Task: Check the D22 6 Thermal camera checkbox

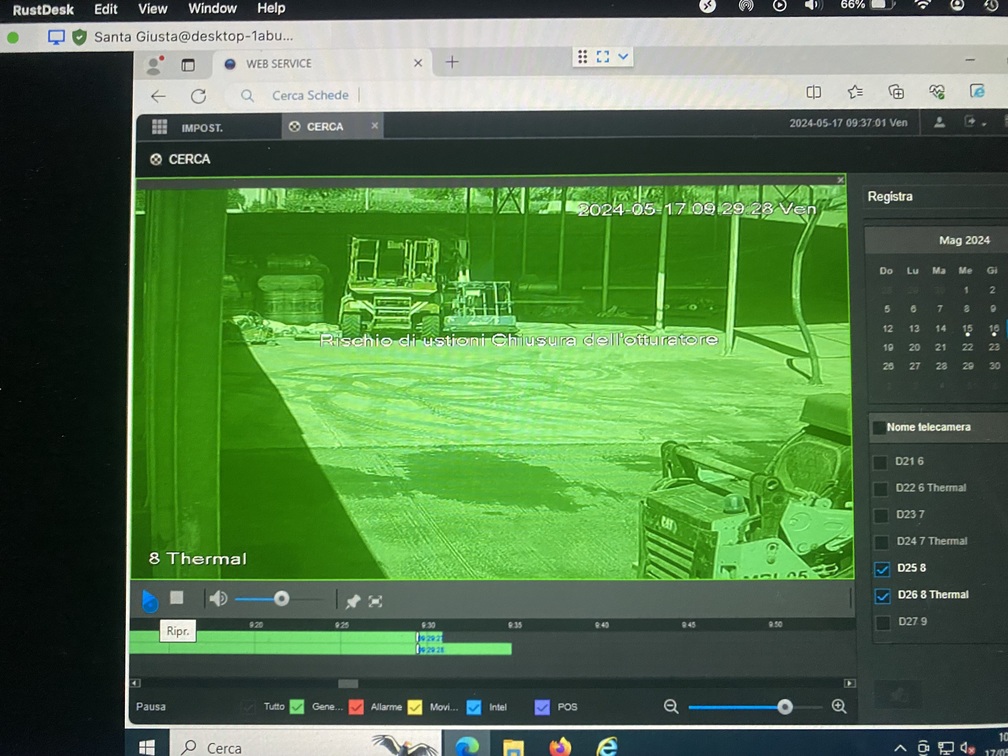Action: (x=881, y=489)
